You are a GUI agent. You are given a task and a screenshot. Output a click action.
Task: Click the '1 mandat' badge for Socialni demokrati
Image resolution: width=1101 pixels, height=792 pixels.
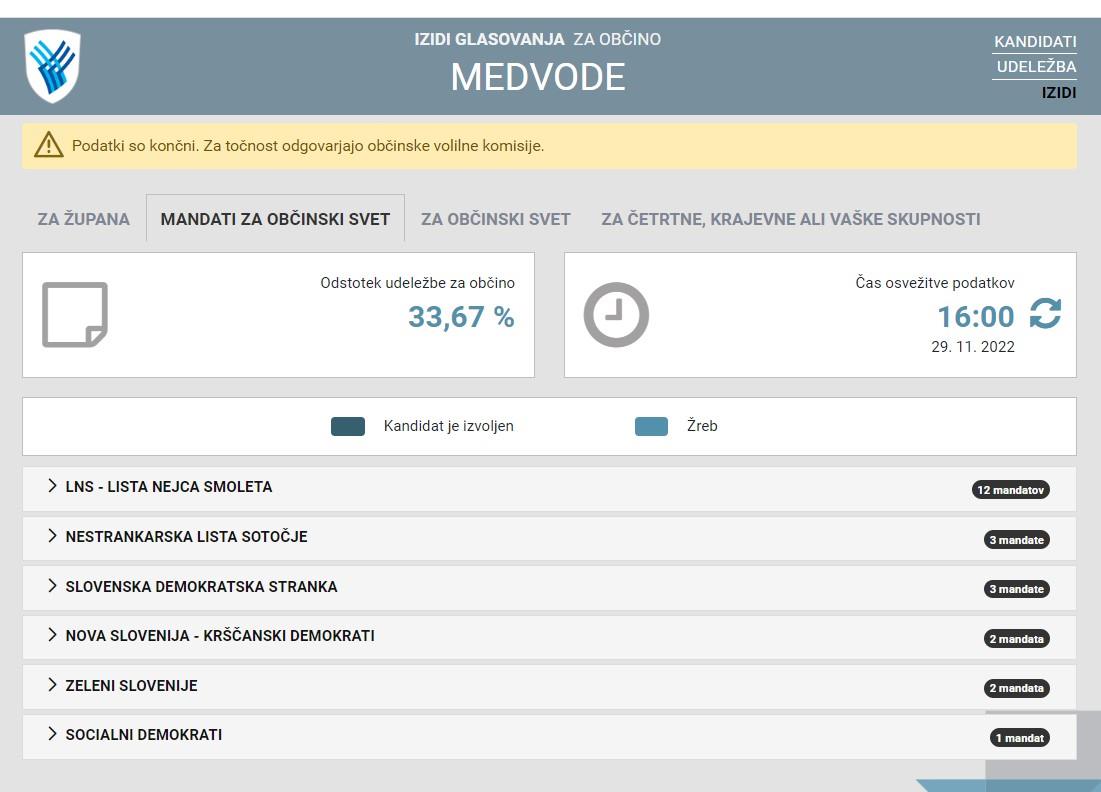click(1020, 738)
